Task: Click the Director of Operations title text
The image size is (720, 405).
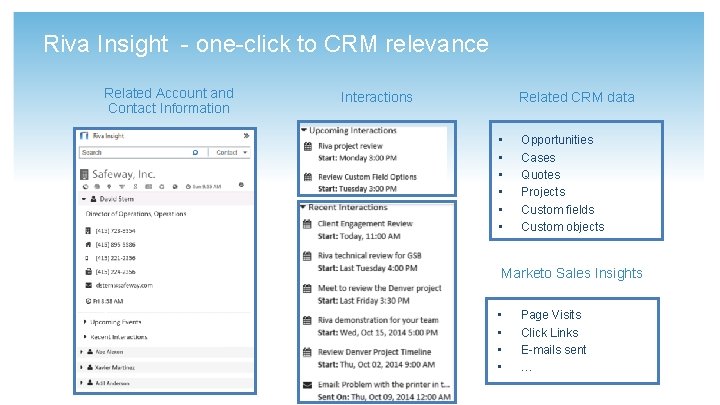Action: click(136, 214)
